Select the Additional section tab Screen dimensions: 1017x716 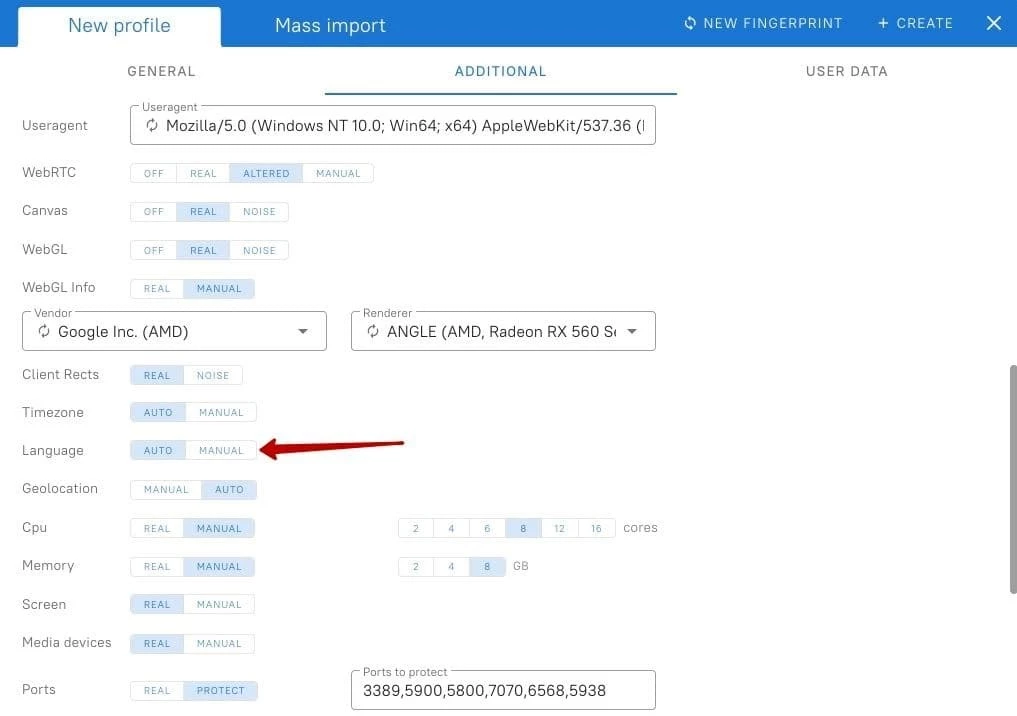[x=501, y=71]
